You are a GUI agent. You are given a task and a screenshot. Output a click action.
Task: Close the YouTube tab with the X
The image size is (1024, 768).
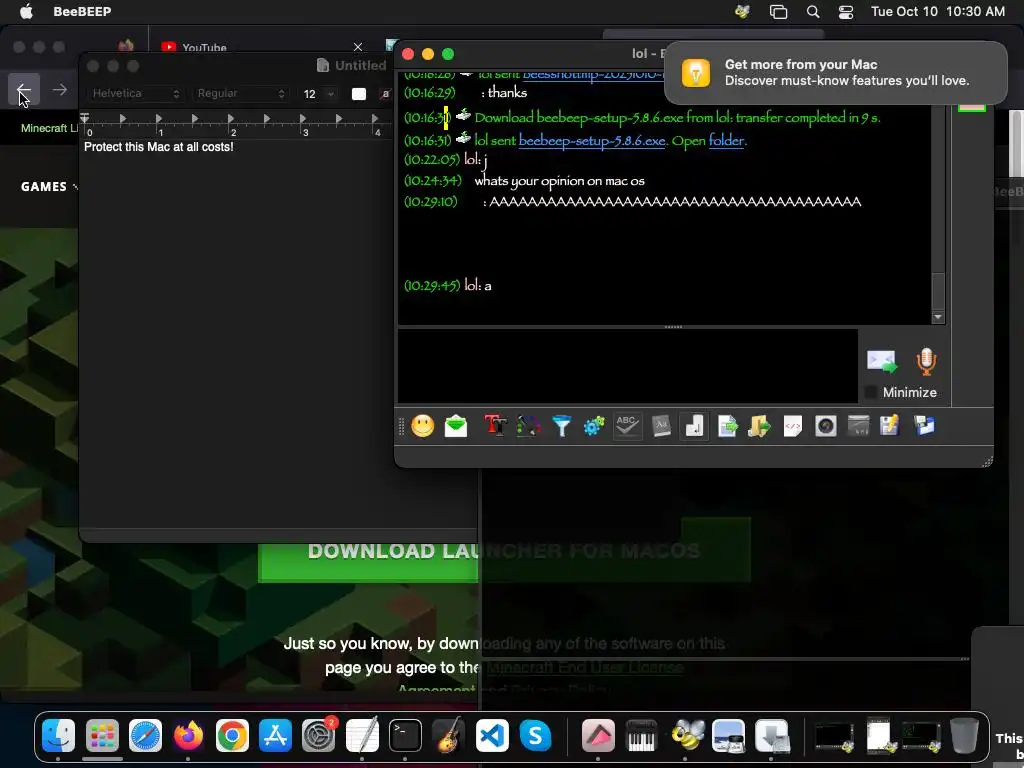click(x=358, y=47)
